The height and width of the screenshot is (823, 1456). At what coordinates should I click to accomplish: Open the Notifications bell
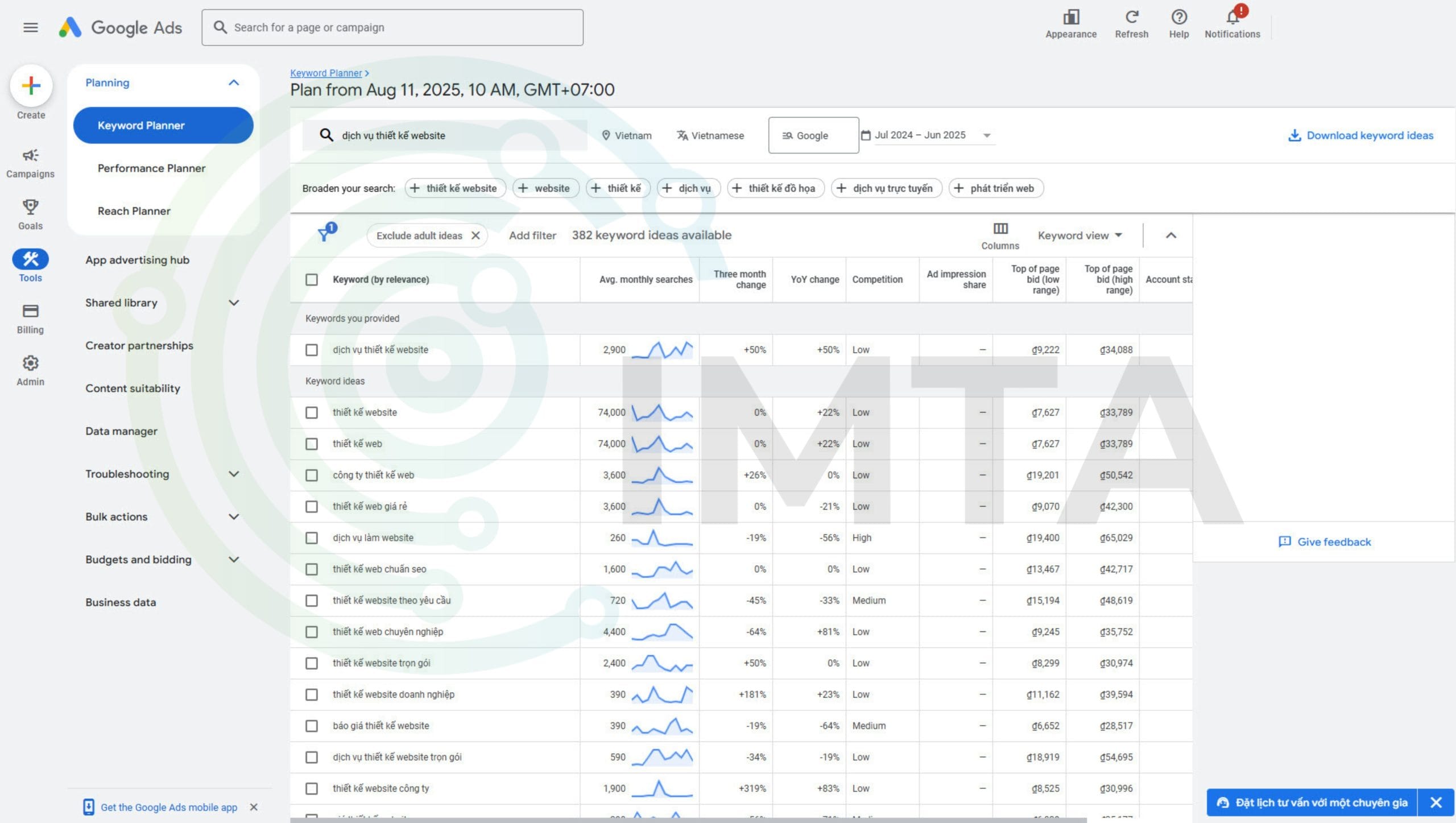(1232, 17)
